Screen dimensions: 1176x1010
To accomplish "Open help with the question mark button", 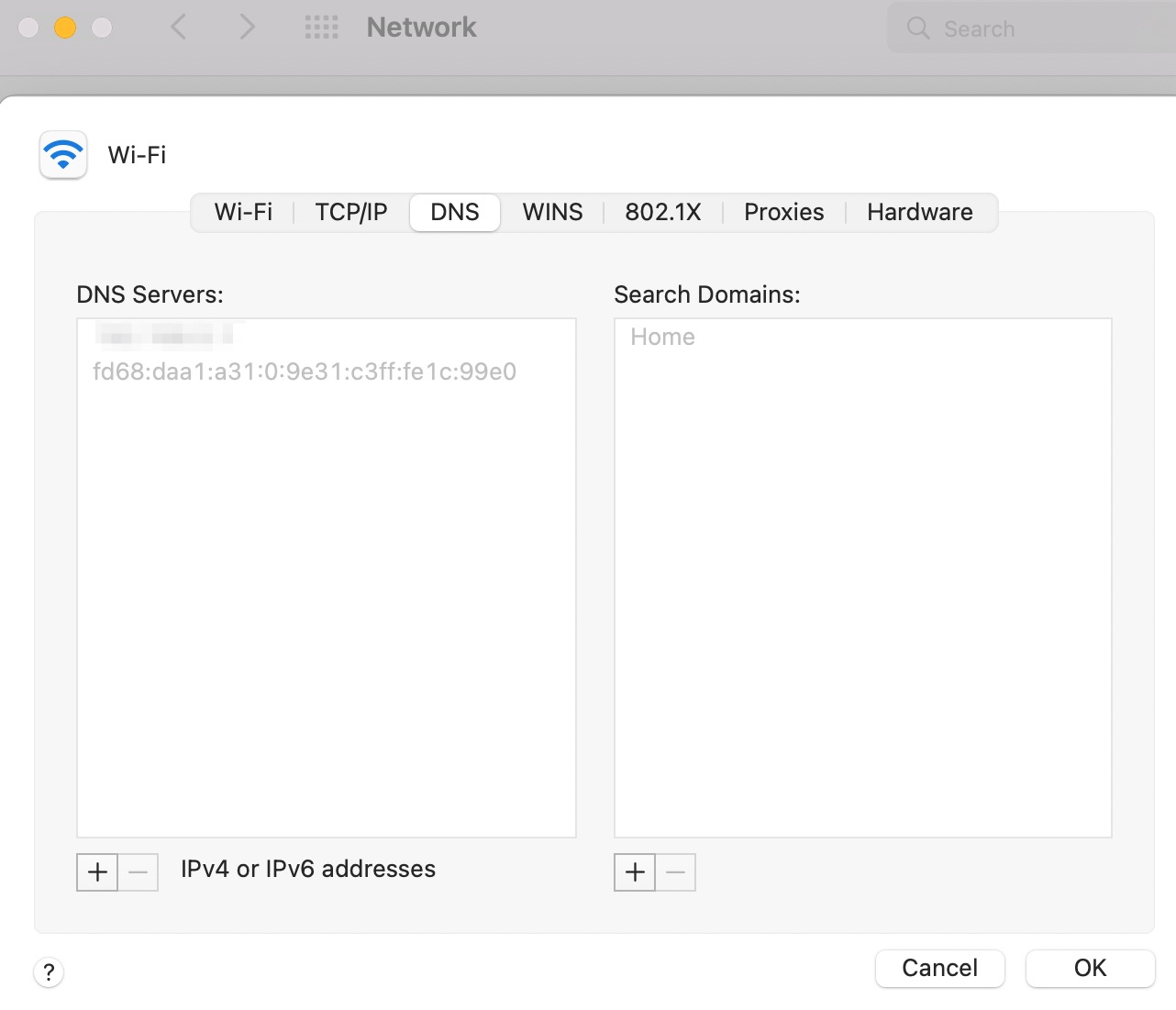I will tap(49, 972).
